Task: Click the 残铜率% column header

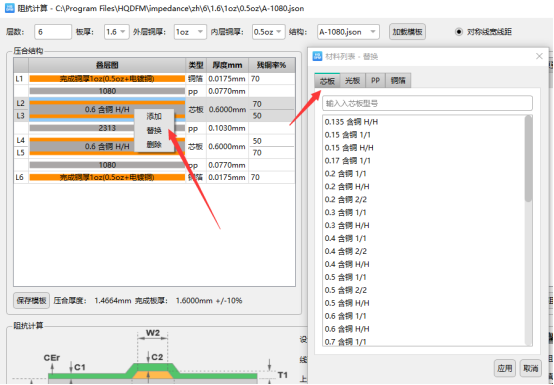Action: pyautogui.click(x=272, y=65)
